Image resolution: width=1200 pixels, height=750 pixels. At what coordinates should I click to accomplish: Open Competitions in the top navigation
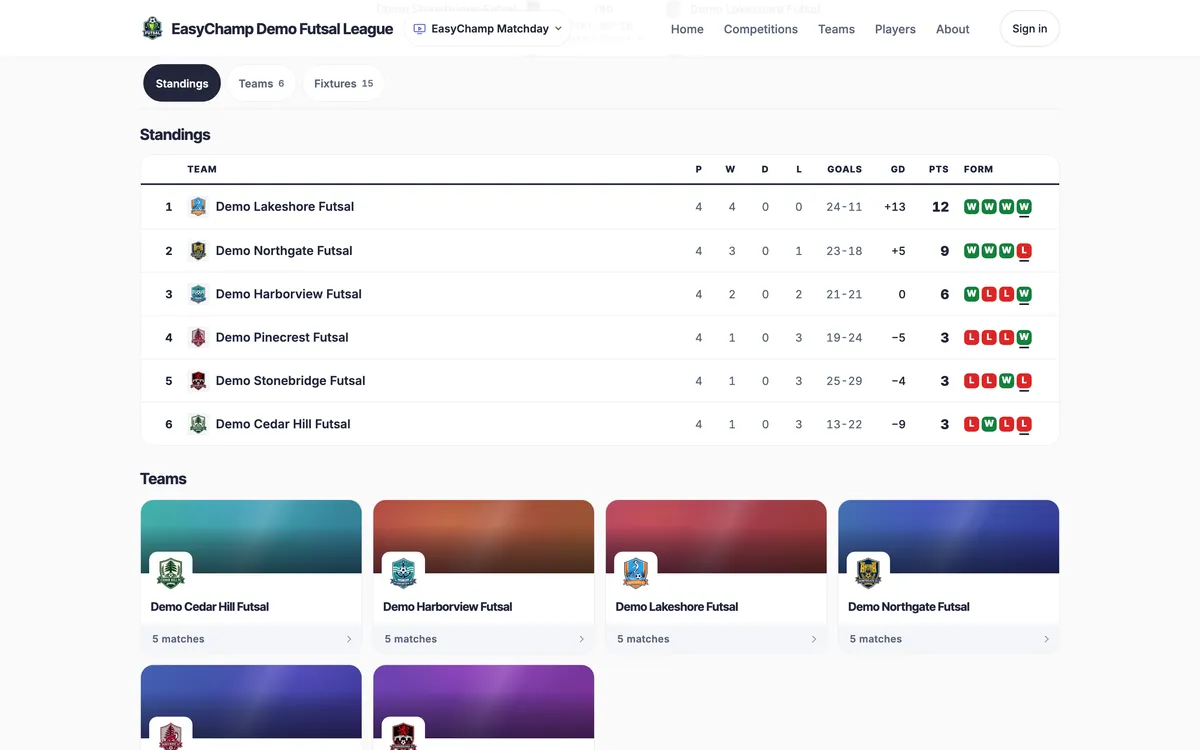[761, 29]
